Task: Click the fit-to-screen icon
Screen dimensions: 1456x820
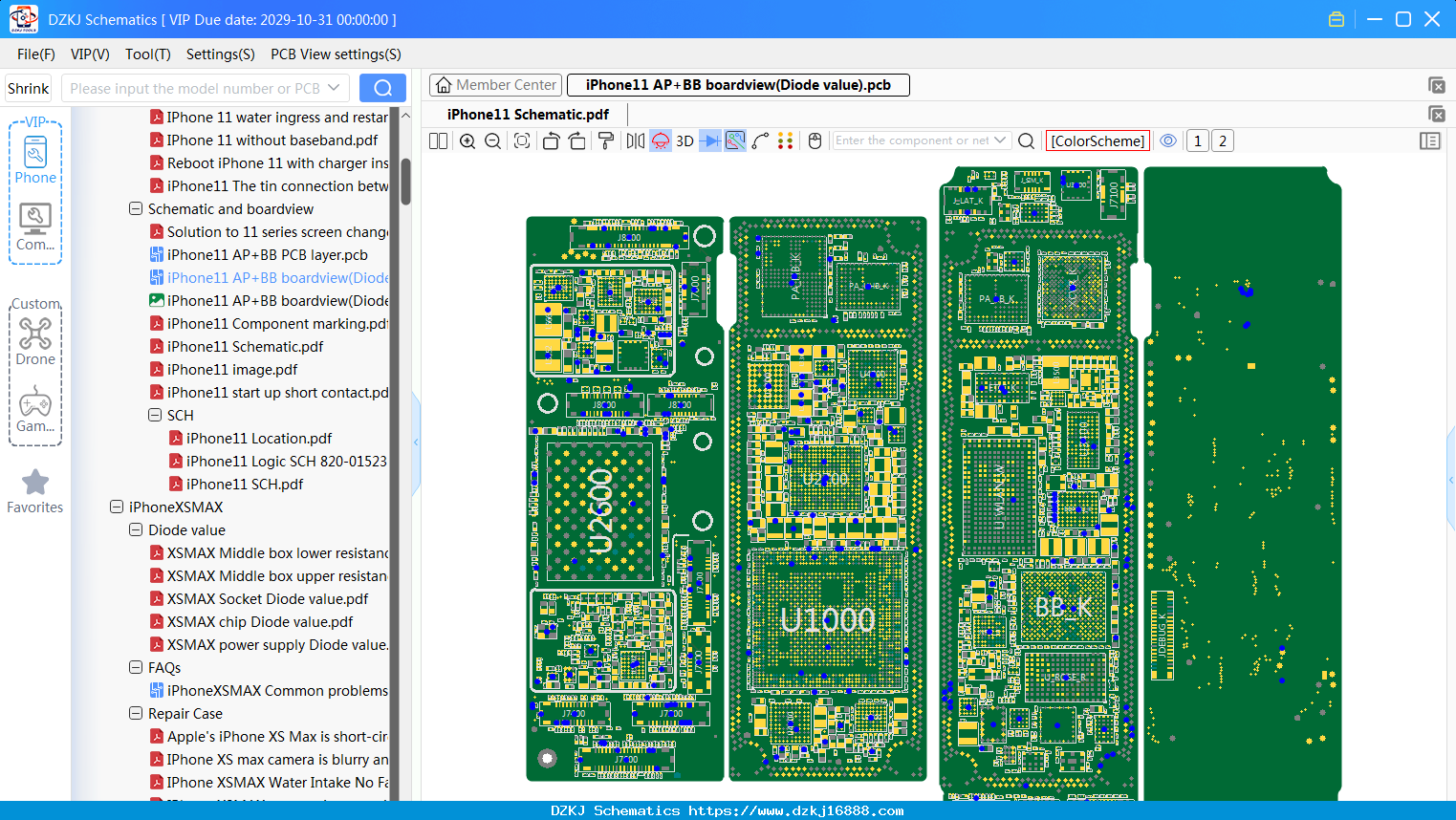Action: [x=522, y=141]
